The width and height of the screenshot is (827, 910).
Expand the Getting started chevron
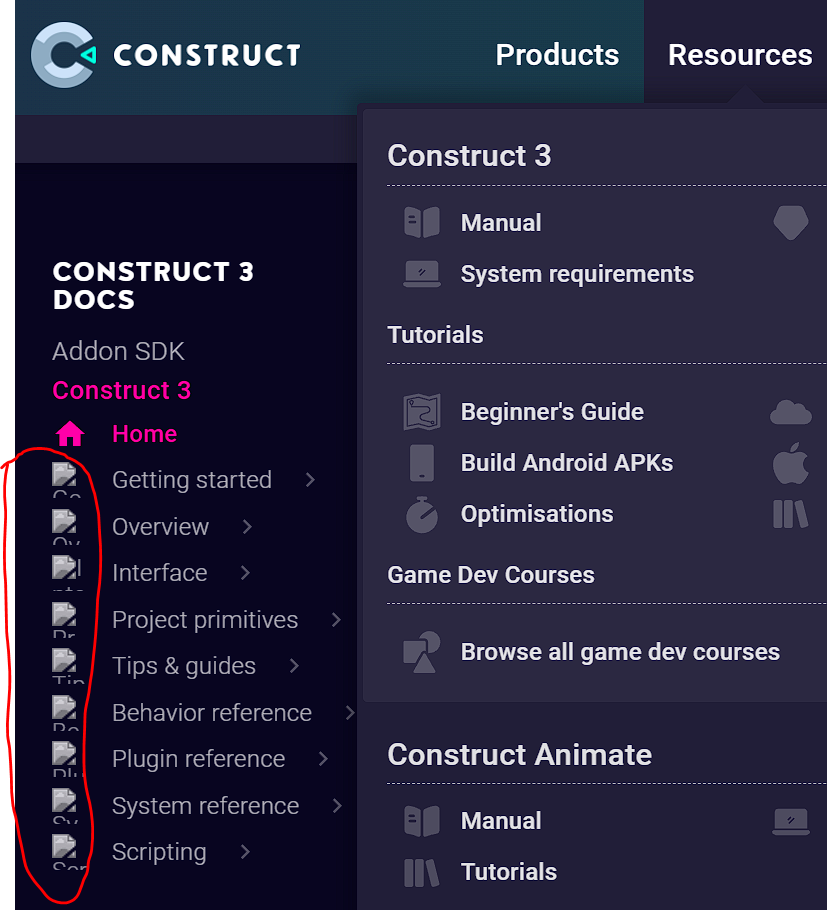[310, 480]
